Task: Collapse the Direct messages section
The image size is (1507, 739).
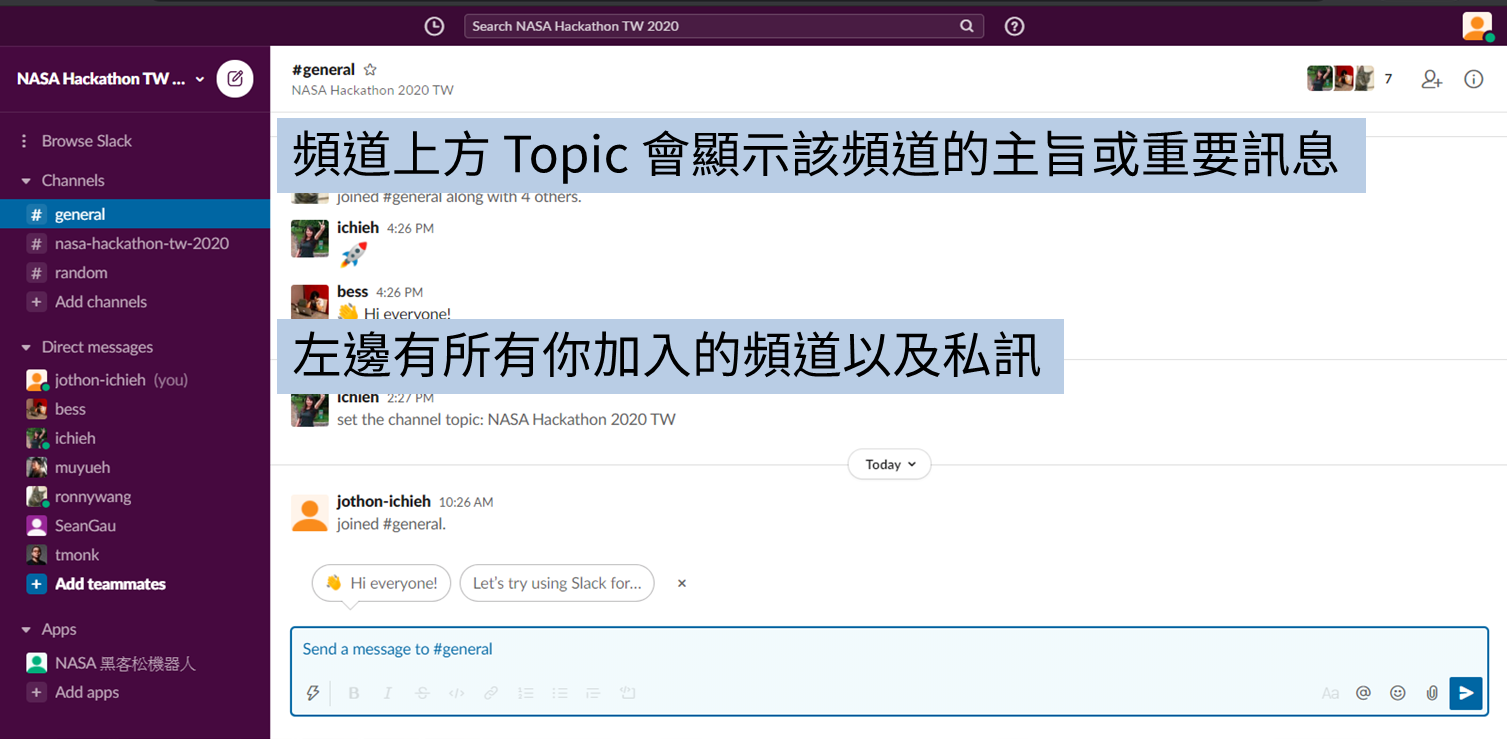Action: (x=26, y=348)
